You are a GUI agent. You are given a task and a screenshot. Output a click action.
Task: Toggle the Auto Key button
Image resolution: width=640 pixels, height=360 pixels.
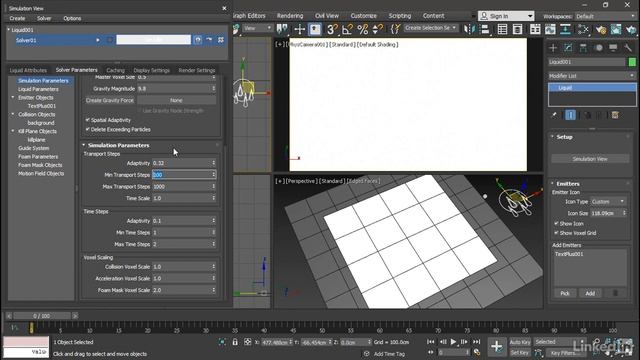tap(520, 342)
